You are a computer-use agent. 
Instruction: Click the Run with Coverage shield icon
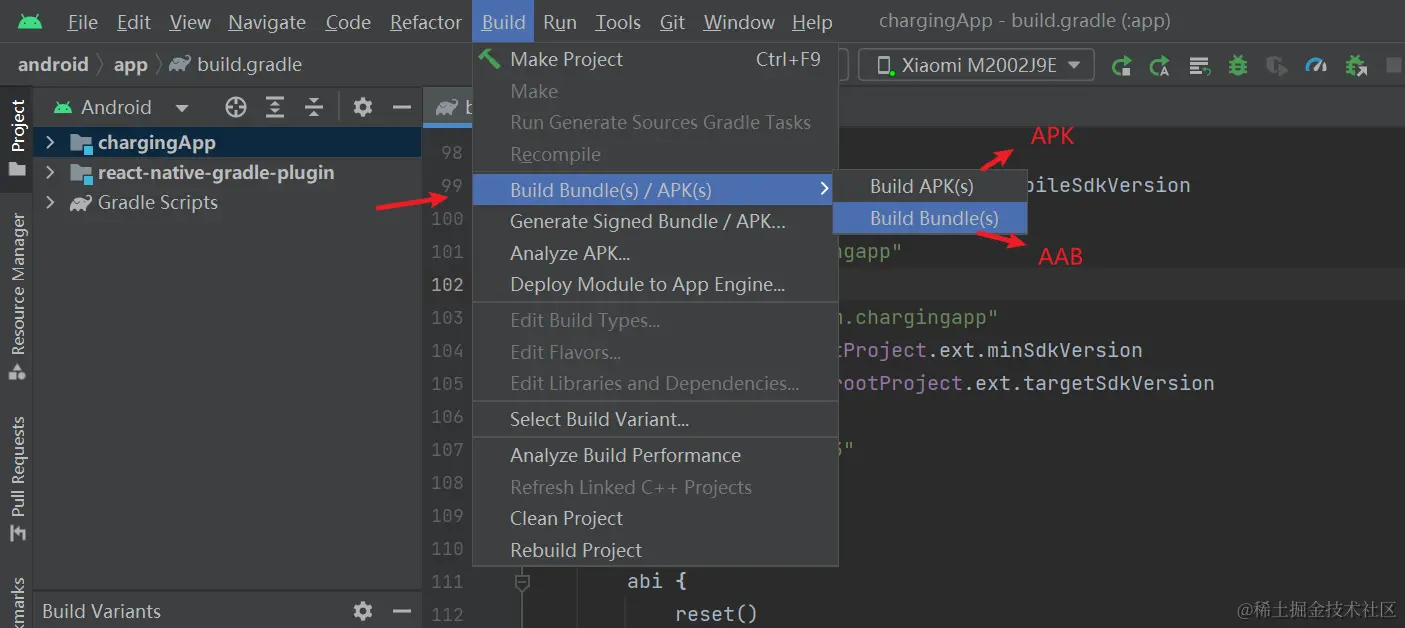coord(1276,66)
